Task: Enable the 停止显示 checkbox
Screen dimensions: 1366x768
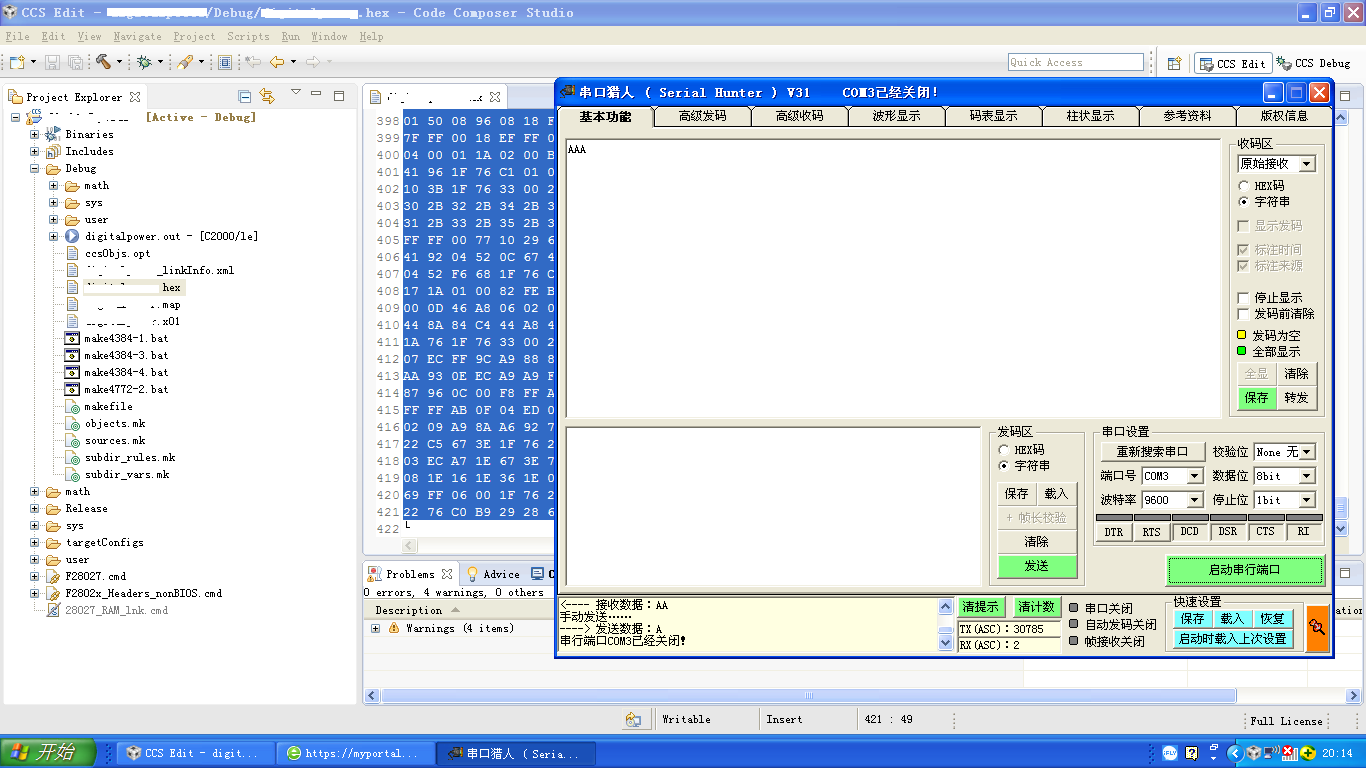Action: point(1244,298)
